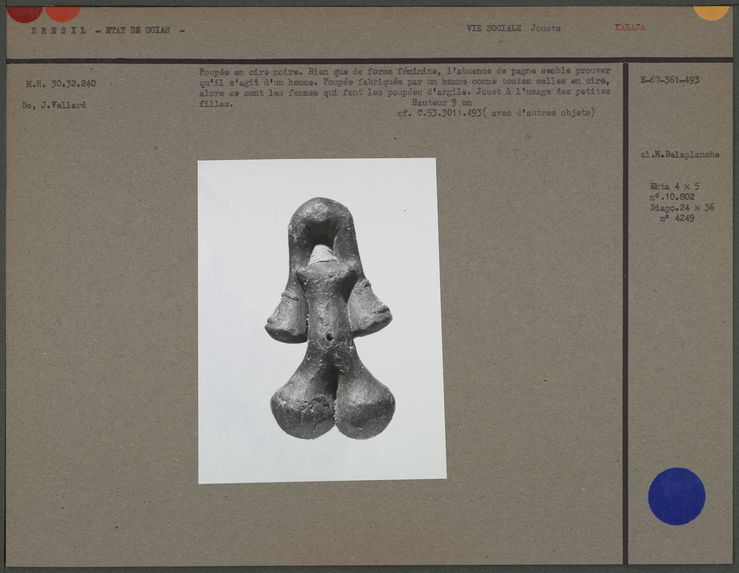Click the doll's right rounded foot

click(x=365, y=403)
